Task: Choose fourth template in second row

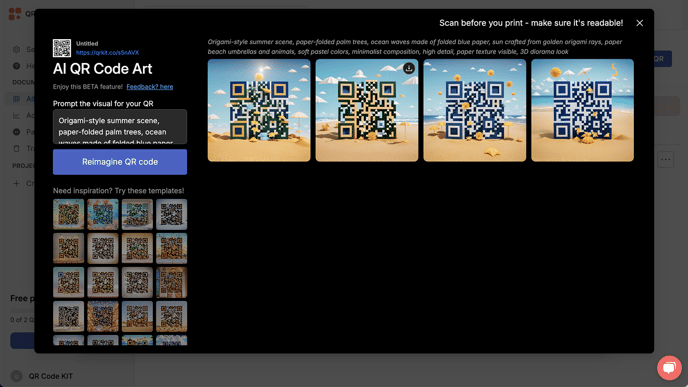Action: click(x=172, y=248)
